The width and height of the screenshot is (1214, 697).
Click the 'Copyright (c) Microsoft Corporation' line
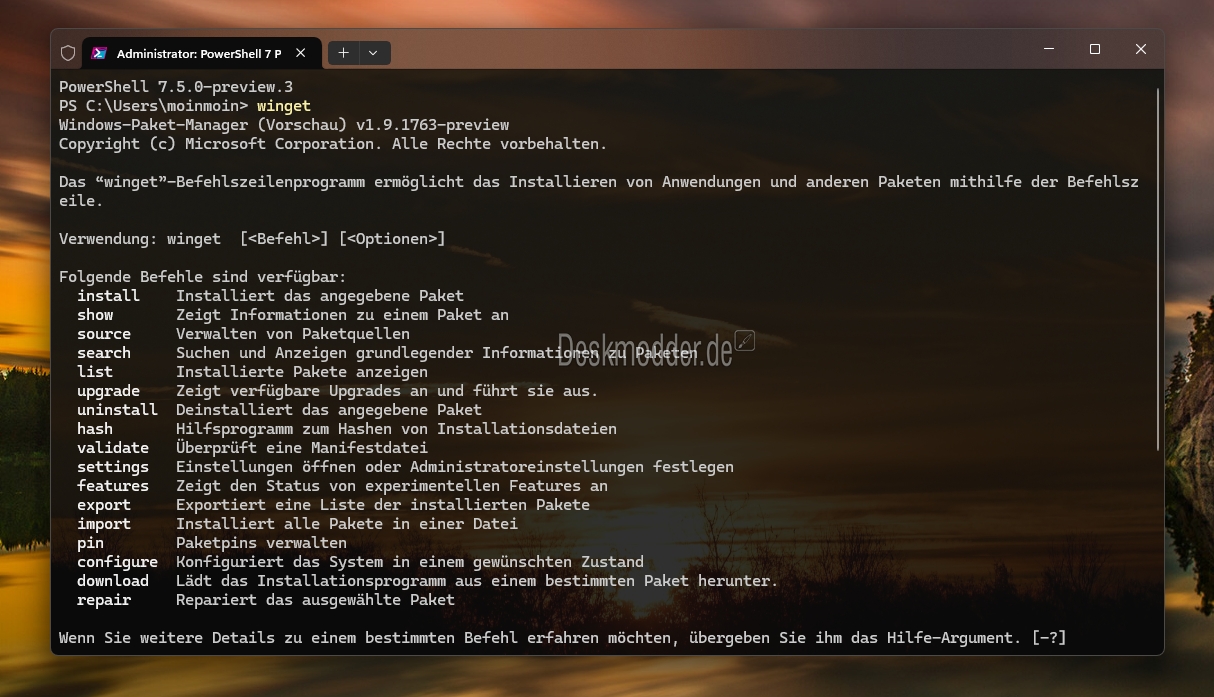[333, 144]
